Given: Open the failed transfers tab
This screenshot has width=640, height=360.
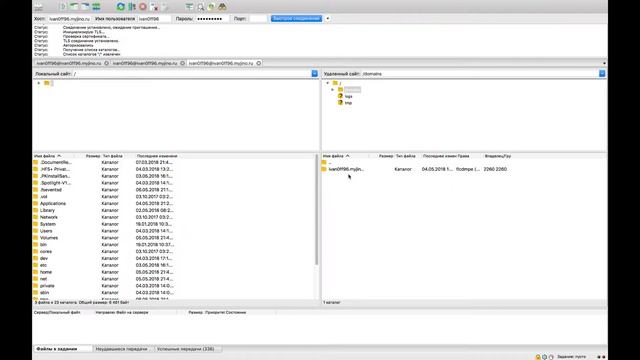Looking at the screenshot, I should pos(121,349).
